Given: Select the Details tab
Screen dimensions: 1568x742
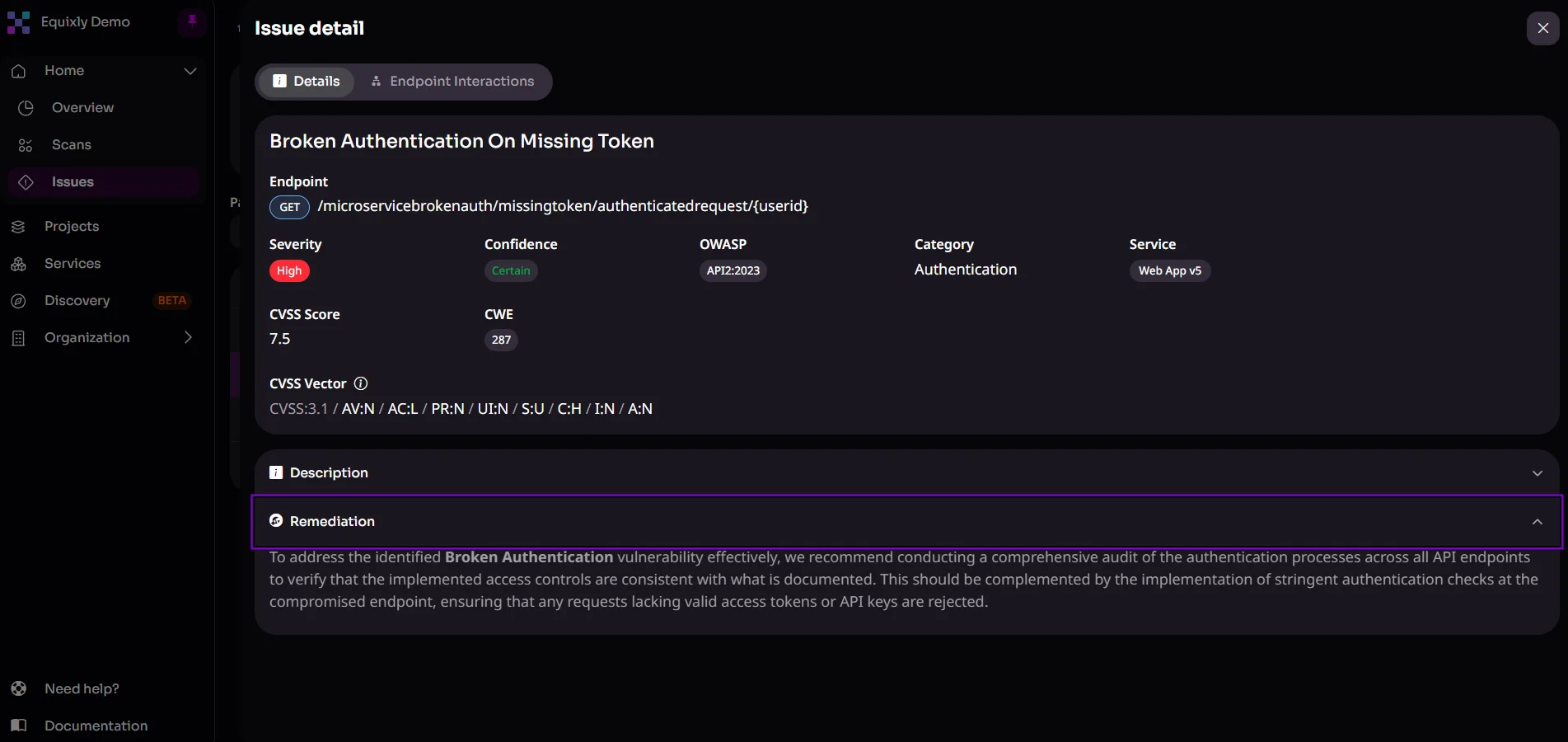Looking at the screenshot, I should (x=306, y=82).
